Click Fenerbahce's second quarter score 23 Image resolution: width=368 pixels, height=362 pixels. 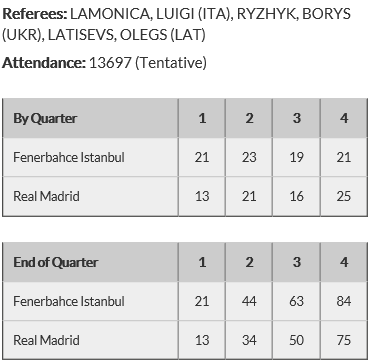click(249, 157)
